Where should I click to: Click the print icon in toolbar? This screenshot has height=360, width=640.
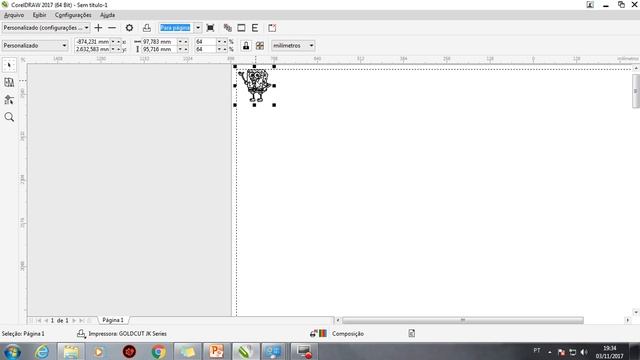click(x=147, y=28)
